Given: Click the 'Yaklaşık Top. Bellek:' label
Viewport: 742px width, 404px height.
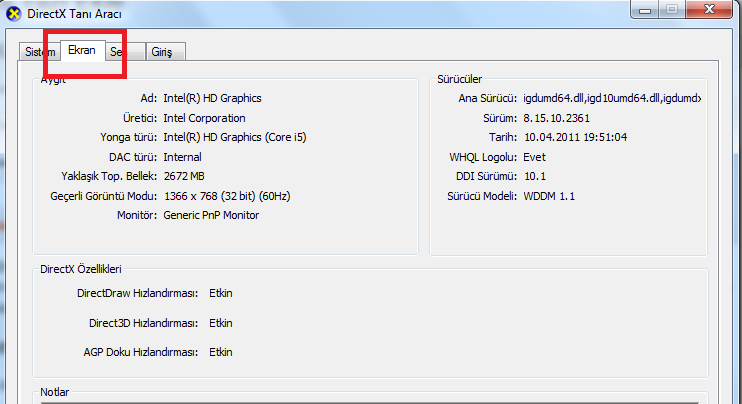Looking at the screenshot, I should (x=109, y=176).
